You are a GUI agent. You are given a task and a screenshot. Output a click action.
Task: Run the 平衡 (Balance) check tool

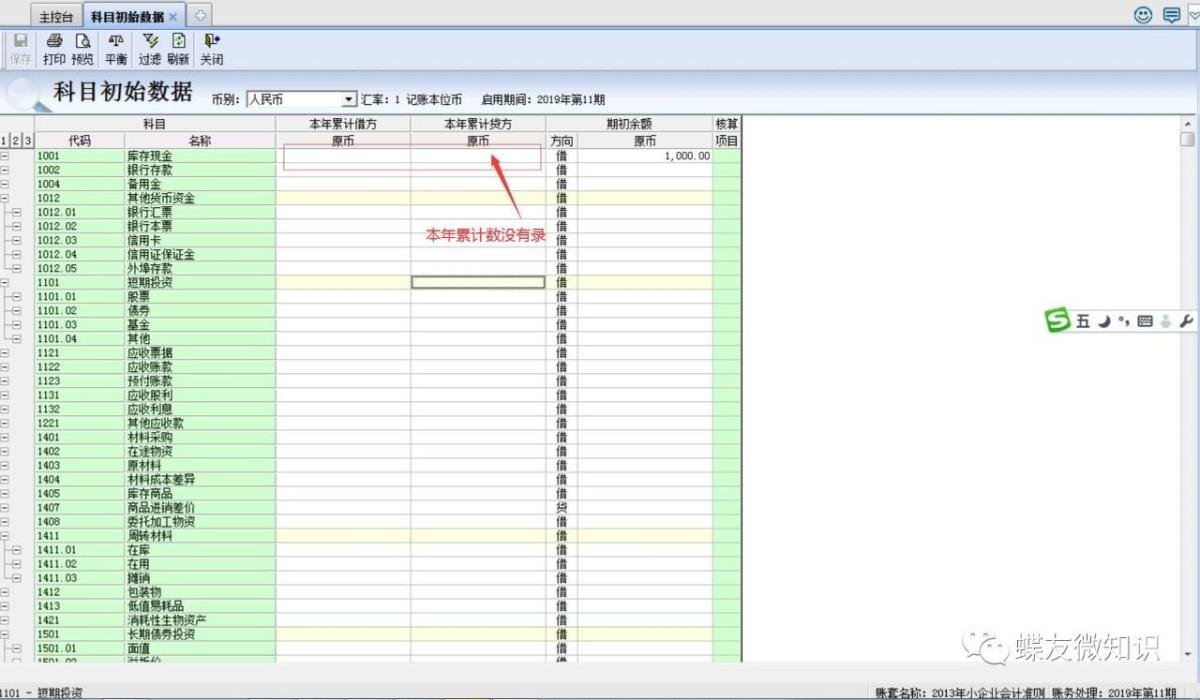point(116,47)
